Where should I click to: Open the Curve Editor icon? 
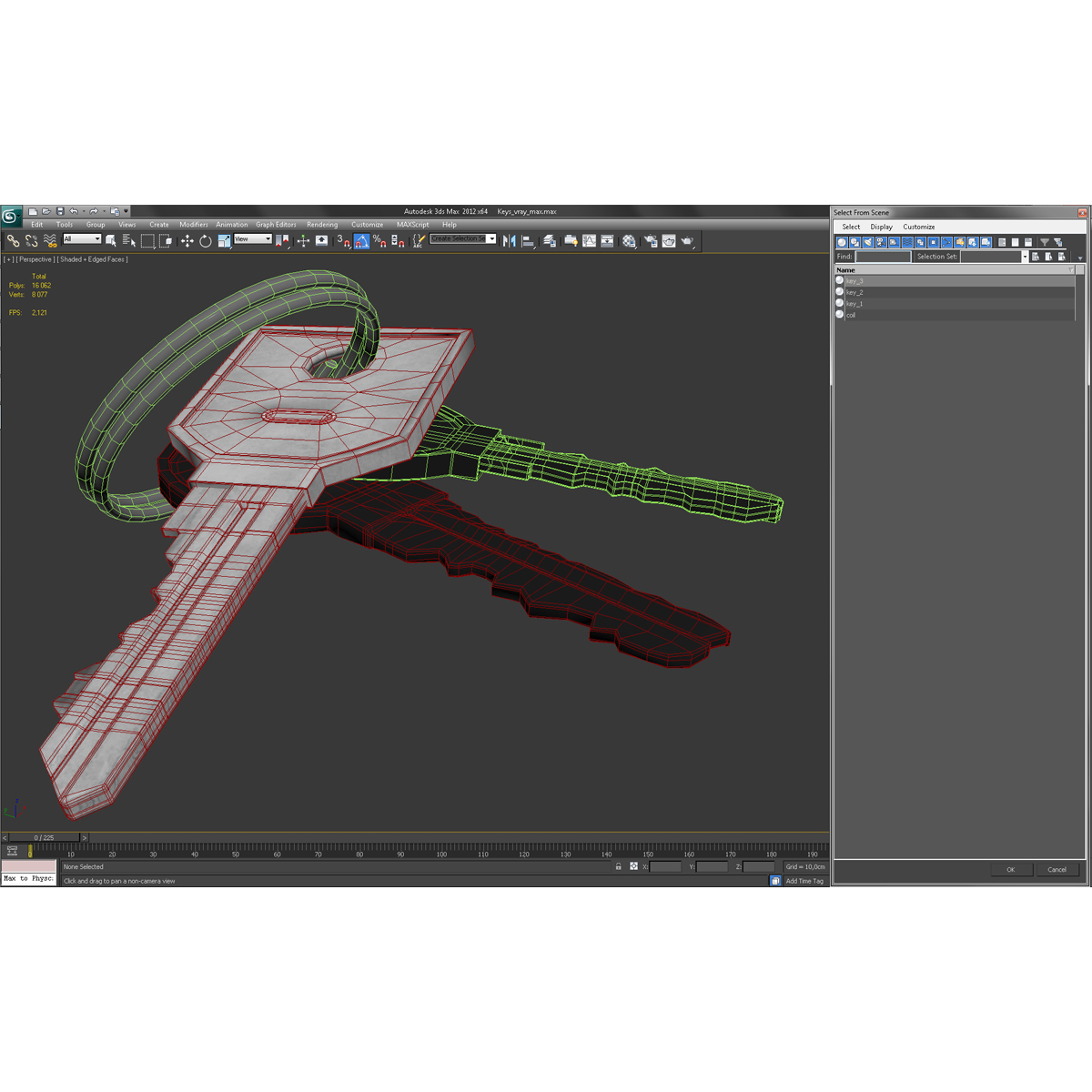(x=590, y=240)
